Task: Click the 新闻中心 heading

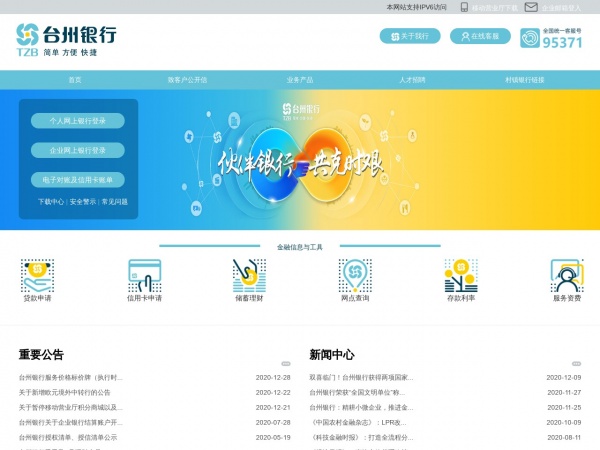Action: 332,354
